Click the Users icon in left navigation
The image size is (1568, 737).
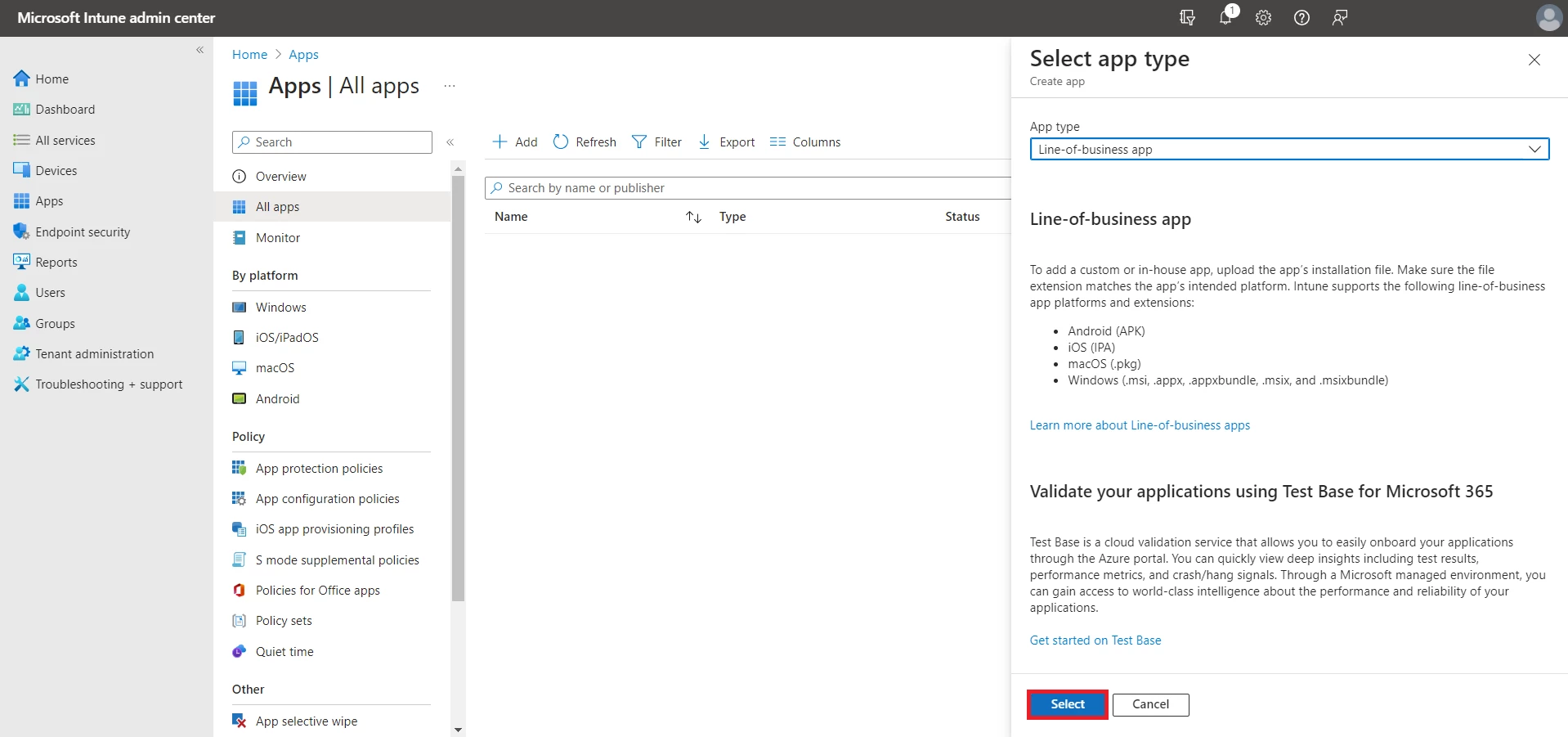click(x=22, y=292)
